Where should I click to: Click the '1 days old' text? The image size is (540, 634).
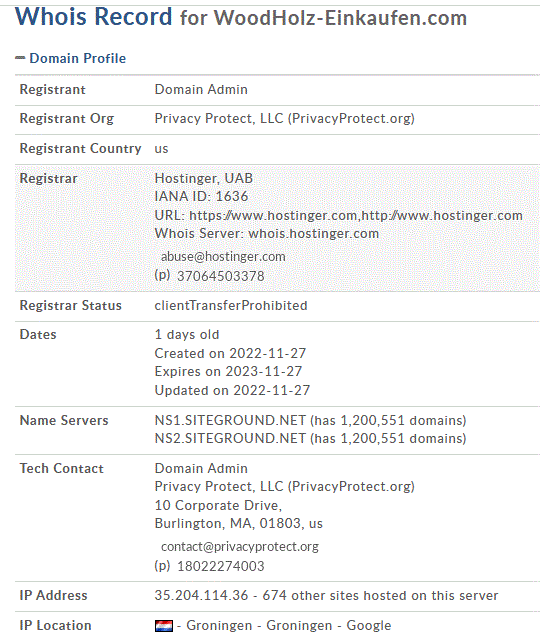click(187, 335)
